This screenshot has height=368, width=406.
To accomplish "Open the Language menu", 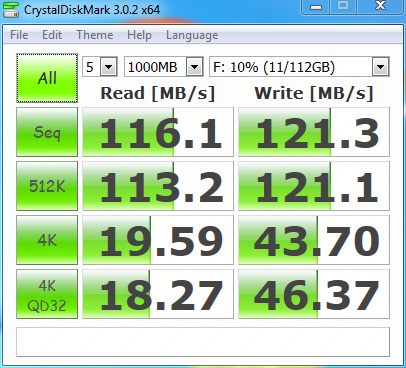I will click(192, 35).
